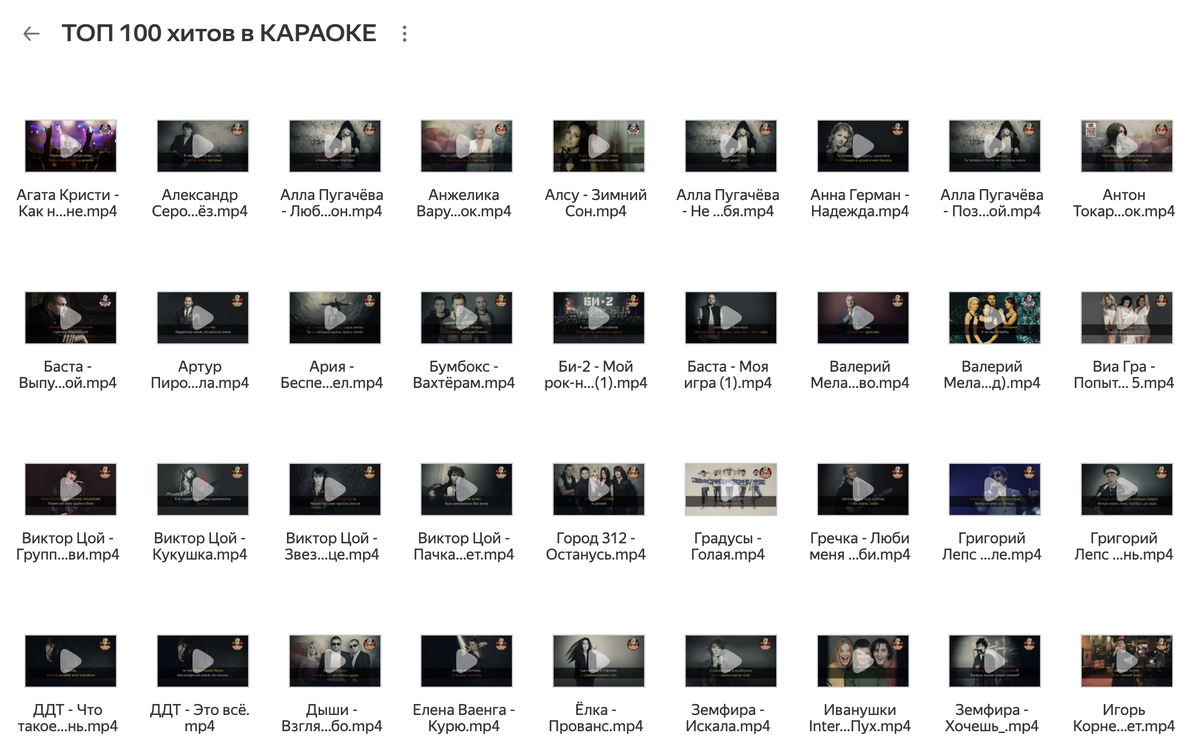Viewport: 1200px width, 755px height.
Task: Open the Ария - Беспе...ел.mp4 thumbnail
Action: tap(334, 318)
